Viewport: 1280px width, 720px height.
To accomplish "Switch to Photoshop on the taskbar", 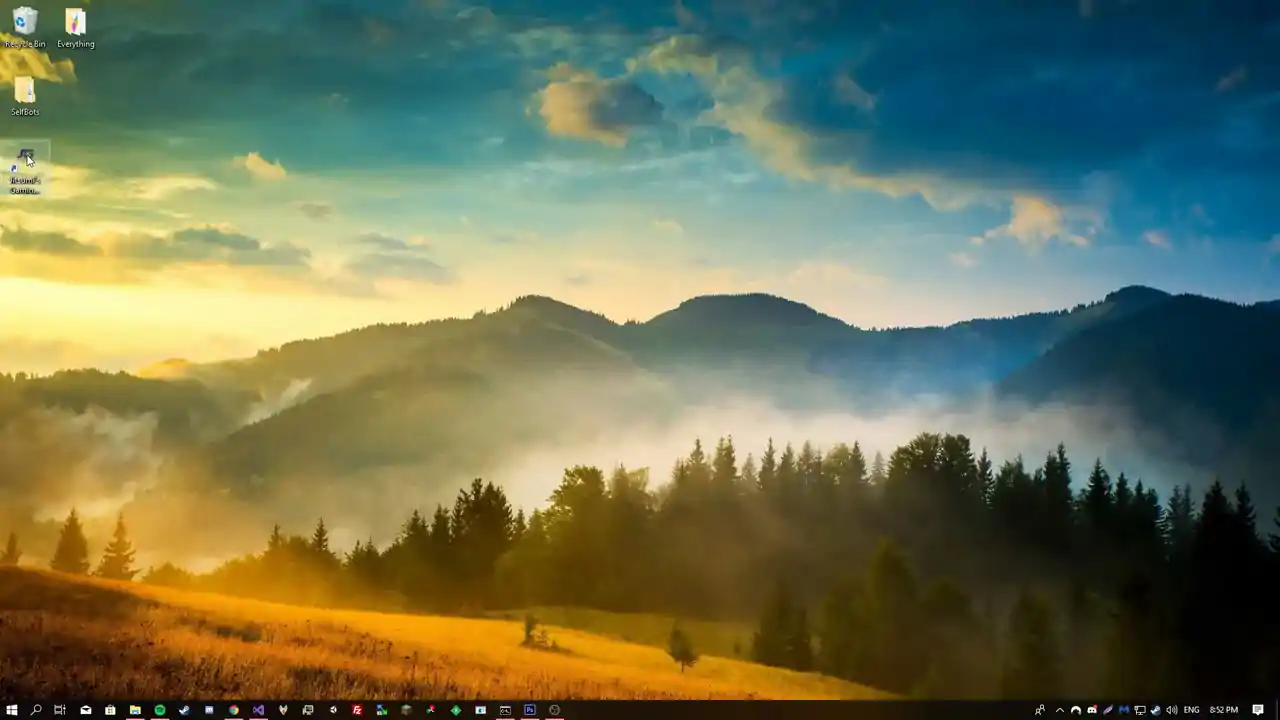I will click(x=530, y=710).
